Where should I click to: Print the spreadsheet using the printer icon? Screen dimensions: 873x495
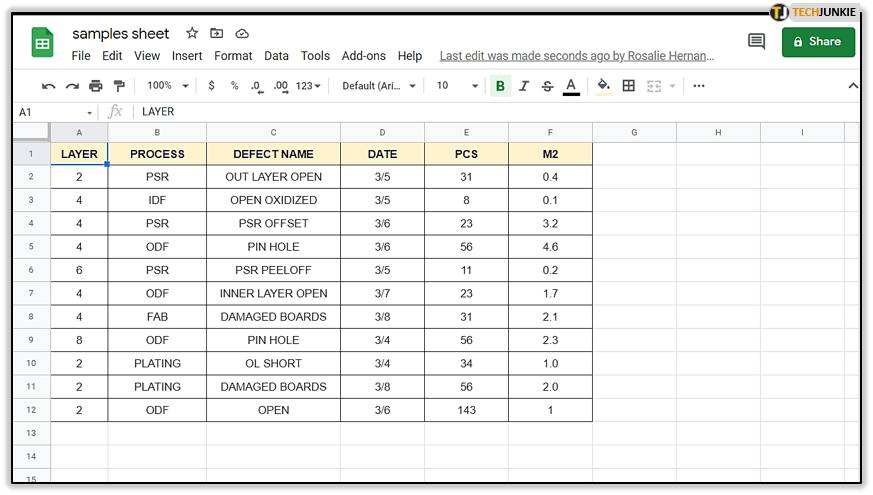coord(96,86)
